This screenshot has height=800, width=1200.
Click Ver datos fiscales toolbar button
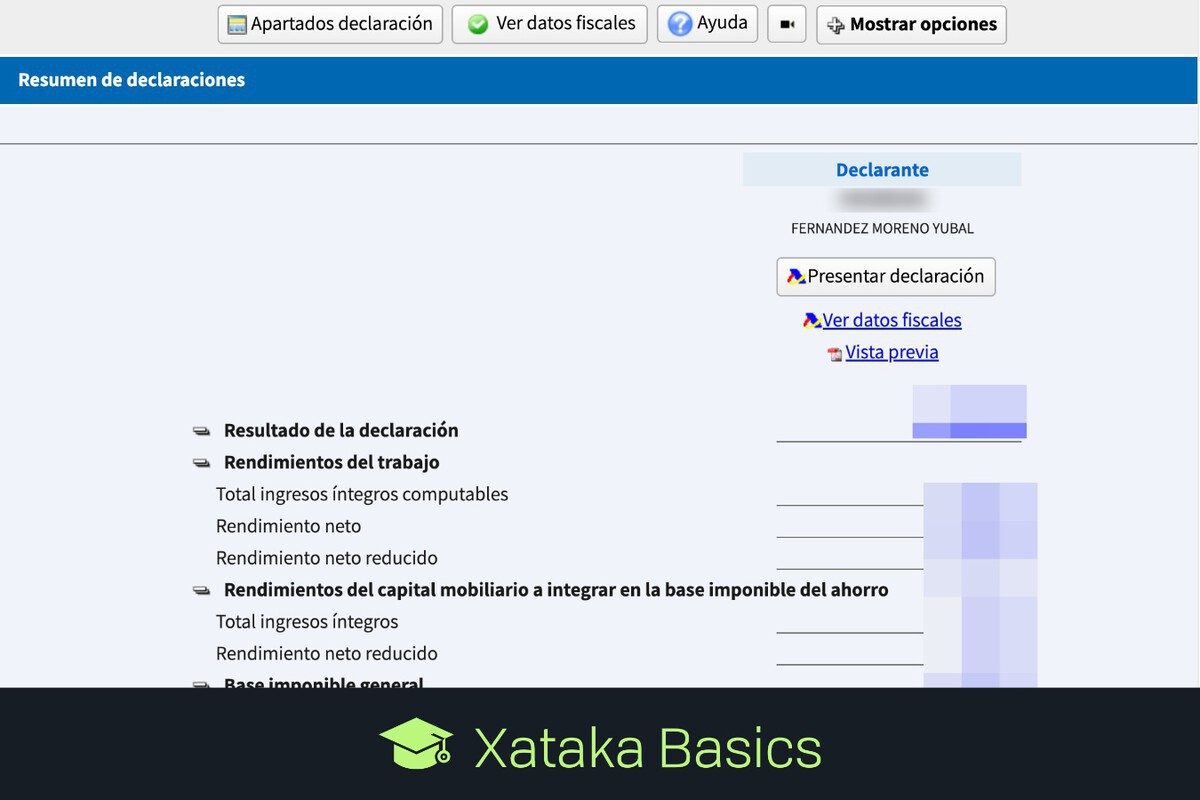[550, 24]
